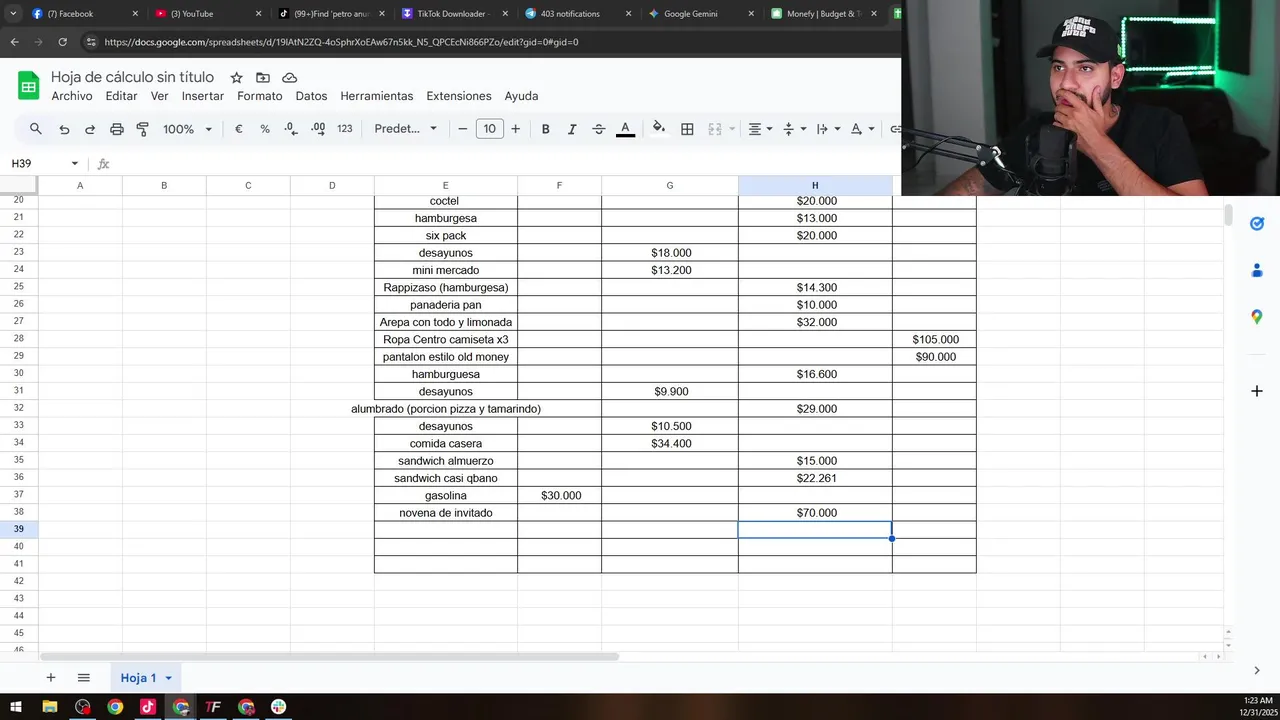Toggle italic formatting

click(572, 129)
